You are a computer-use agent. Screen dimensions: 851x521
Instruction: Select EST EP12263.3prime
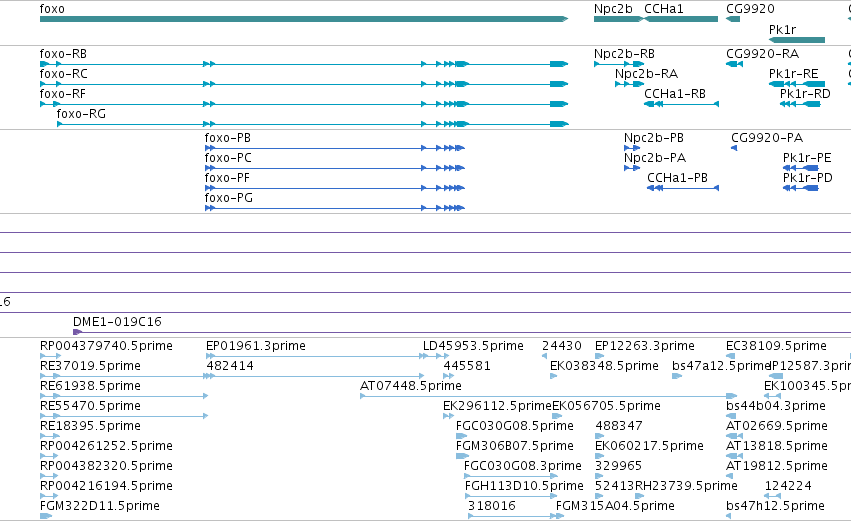(645, 346)
